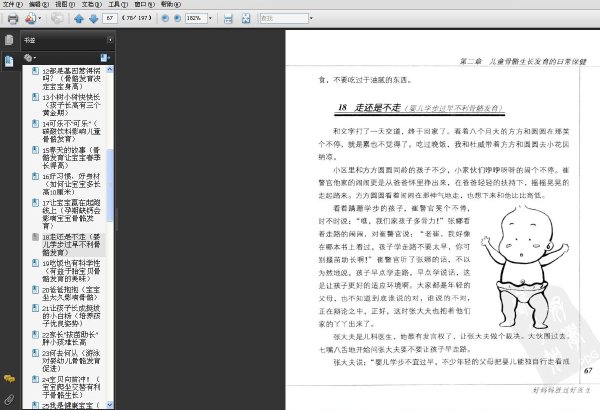Viewport: 600px width, 410px height.
Task: Click the fit one full page icon
Action: (246, 18)
